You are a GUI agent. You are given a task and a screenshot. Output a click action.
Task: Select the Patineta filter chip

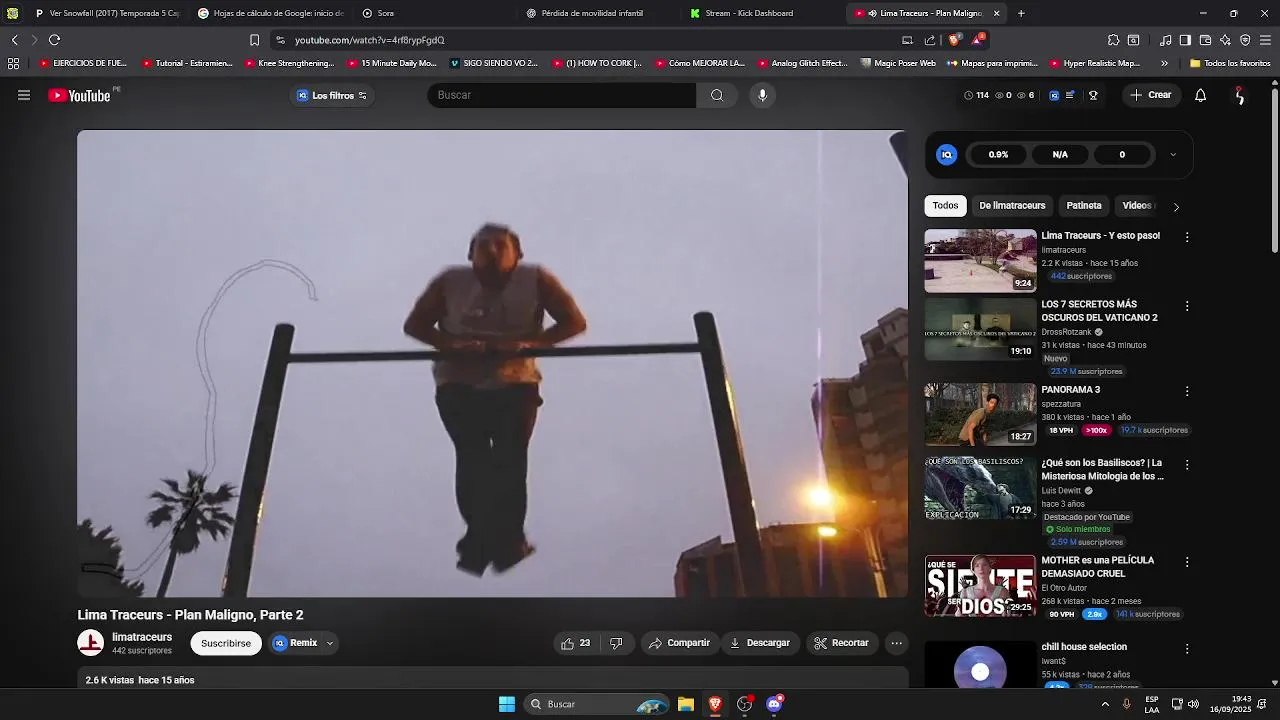[x=1084, y=206]
